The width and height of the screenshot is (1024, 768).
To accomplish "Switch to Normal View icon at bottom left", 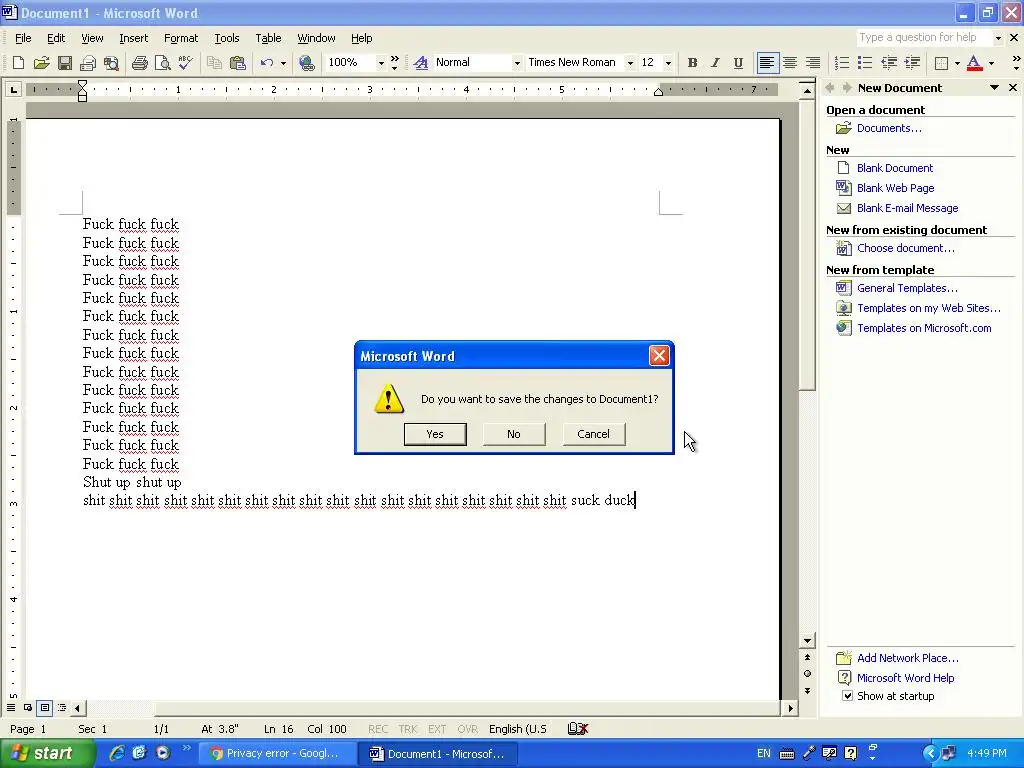I will 11,707.
